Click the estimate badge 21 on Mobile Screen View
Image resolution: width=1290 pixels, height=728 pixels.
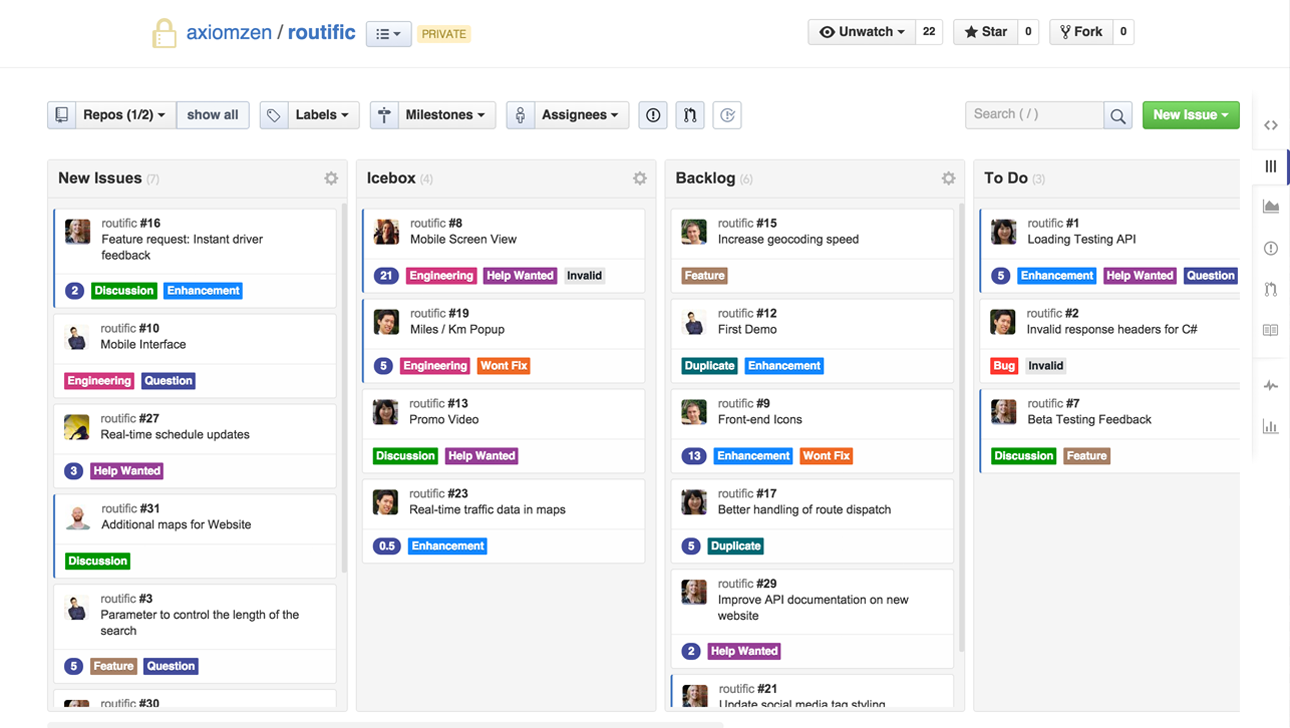coord(386,276)
